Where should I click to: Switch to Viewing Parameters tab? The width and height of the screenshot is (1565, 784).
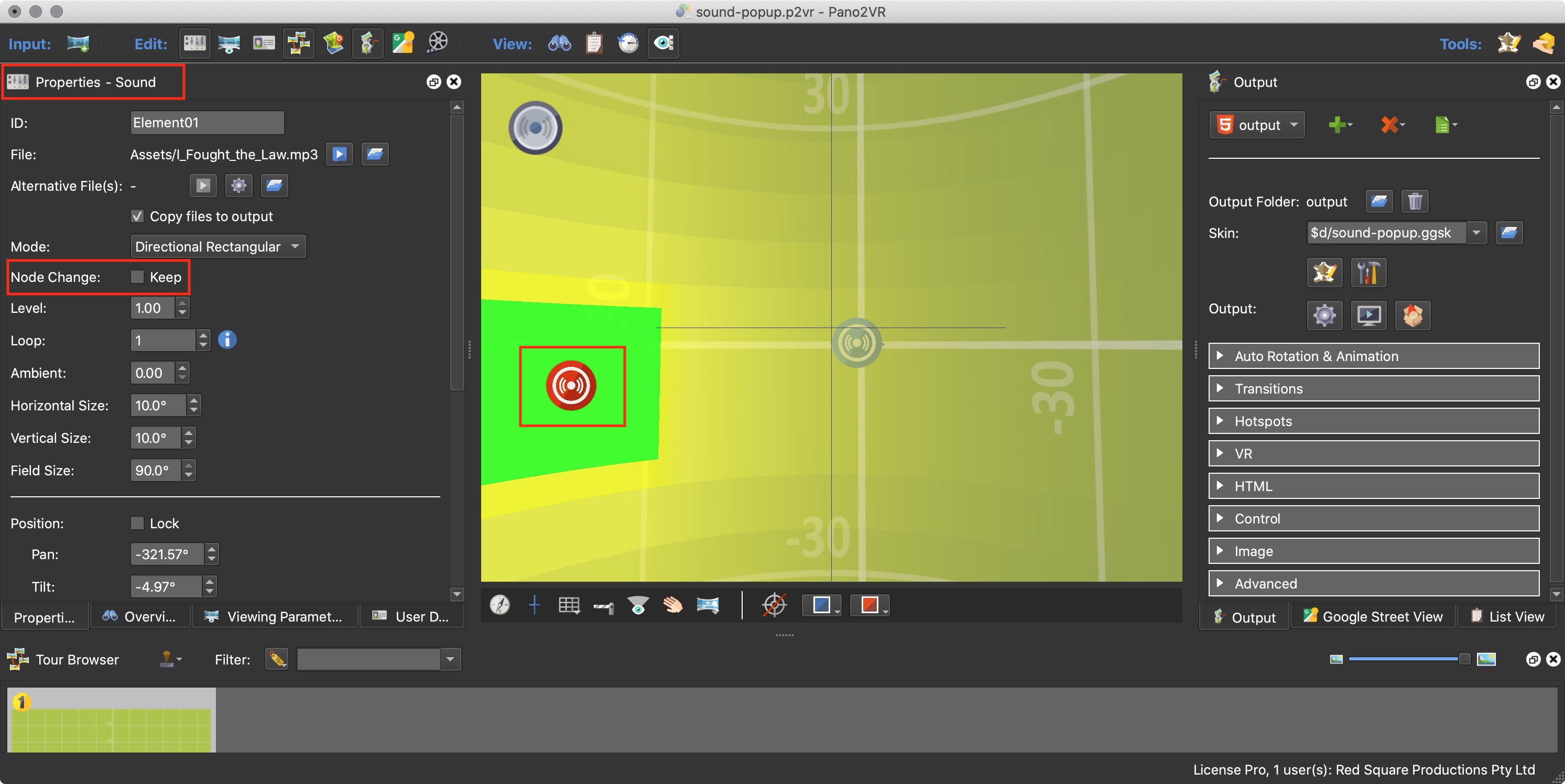pyautogui.click(x=275, y=616)
